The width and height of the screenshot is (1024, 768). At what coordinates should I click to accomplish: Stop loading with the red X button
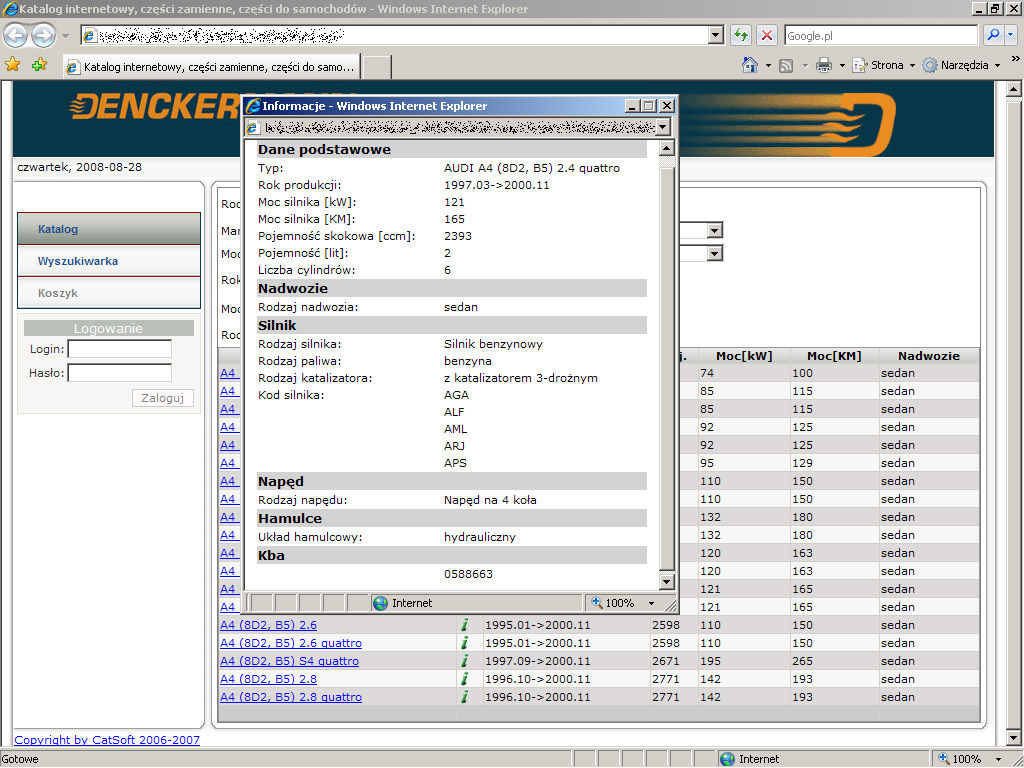tap(767, 35)
